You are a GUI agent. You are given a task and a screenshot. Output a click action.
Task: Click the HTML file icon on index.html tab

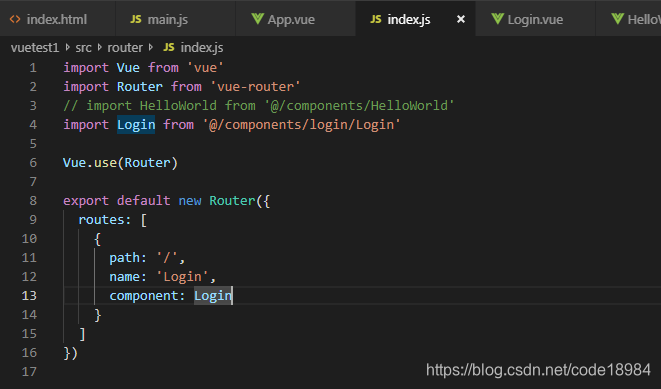tap(15, 19)
